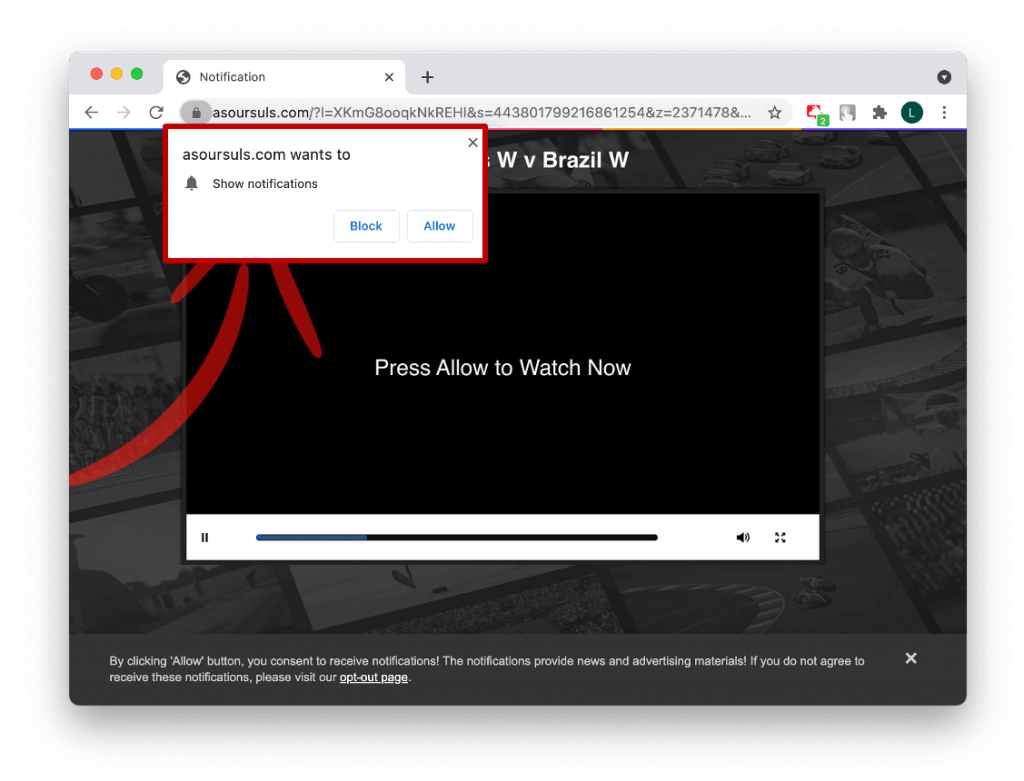Click the red extension icon with badge 2
Image resolution: width=1024 pixels, height=781 pixels.
[x=815, y=113]
